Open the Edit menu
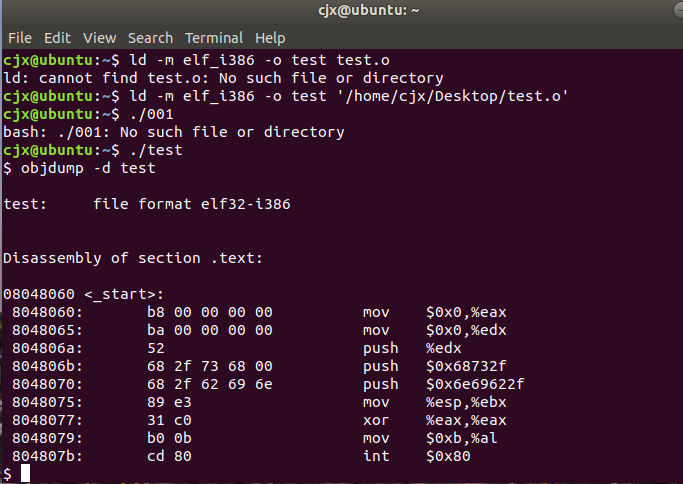 pyautogui.click(x=57, y=38)
